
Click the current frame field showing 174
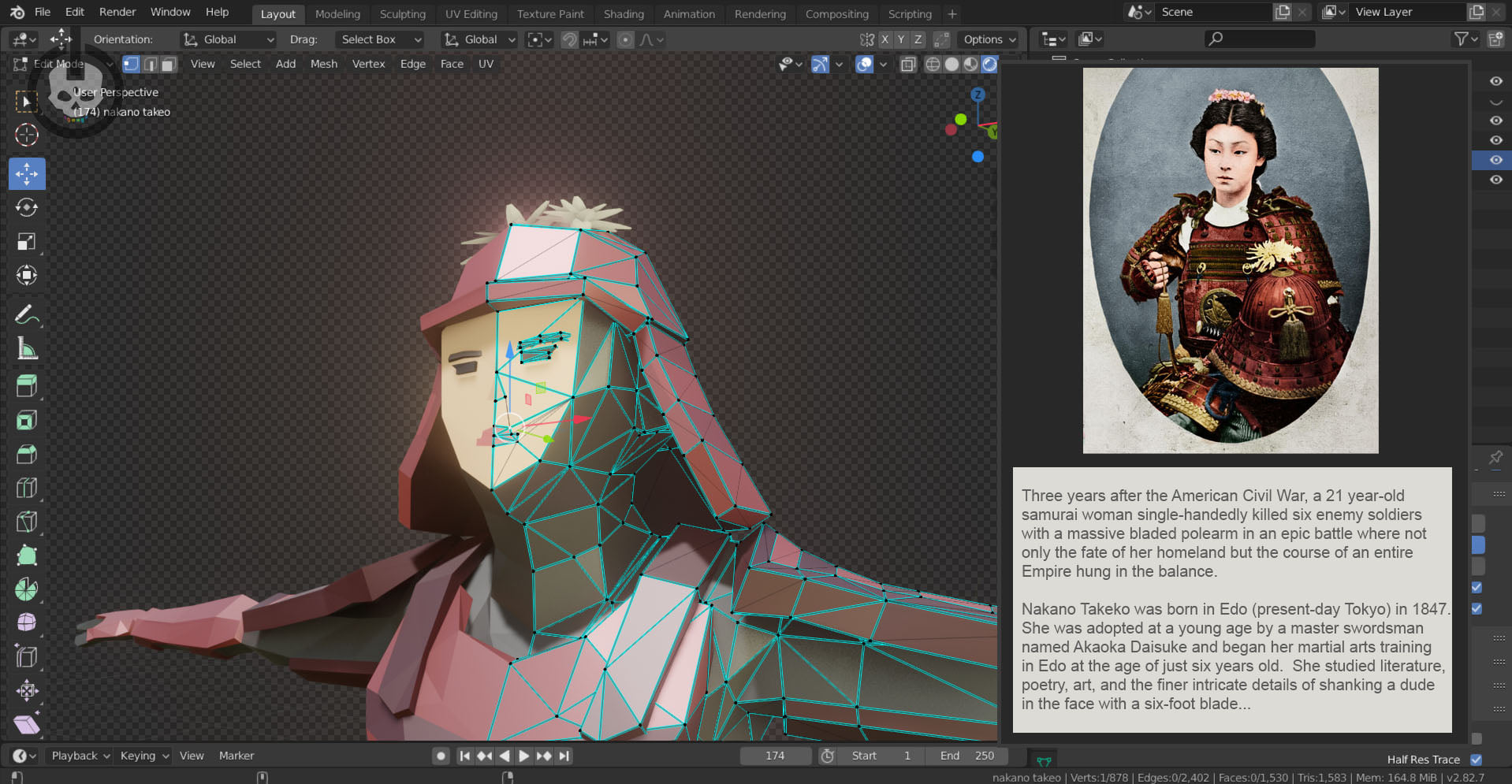(775, 756)
